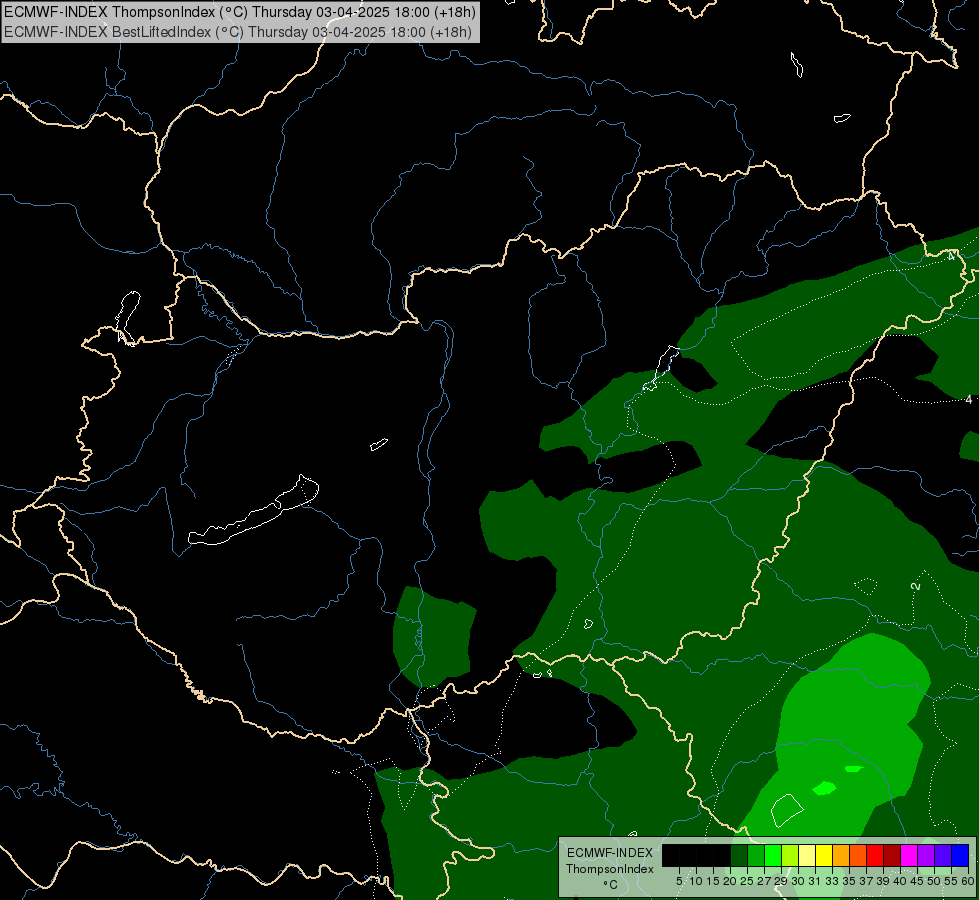Click the legend value label 37

[x=866, y=881]
